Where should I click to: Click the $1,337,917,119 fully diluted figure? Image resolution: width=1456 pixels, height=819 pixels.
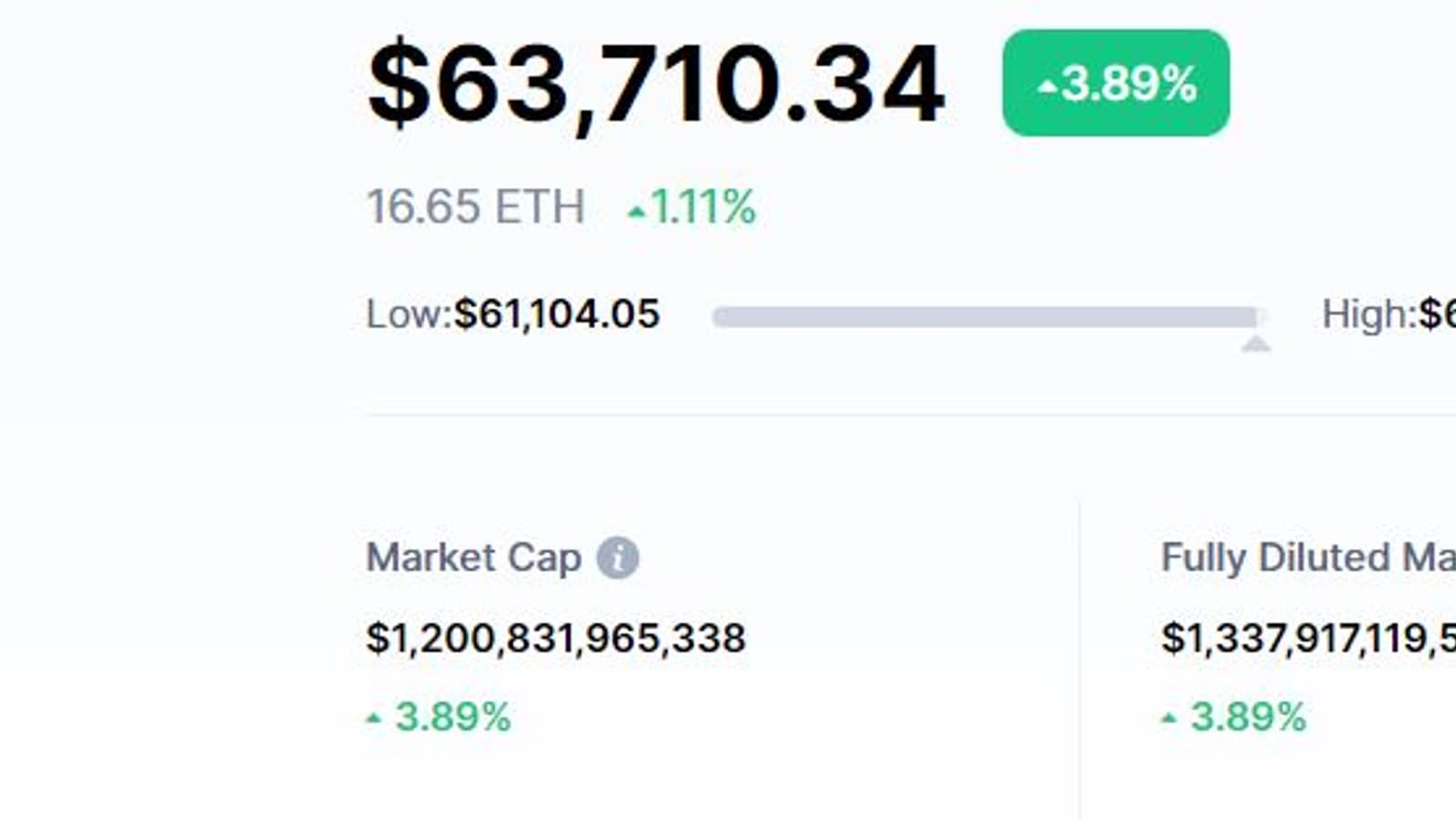[x=1308, y=638]
